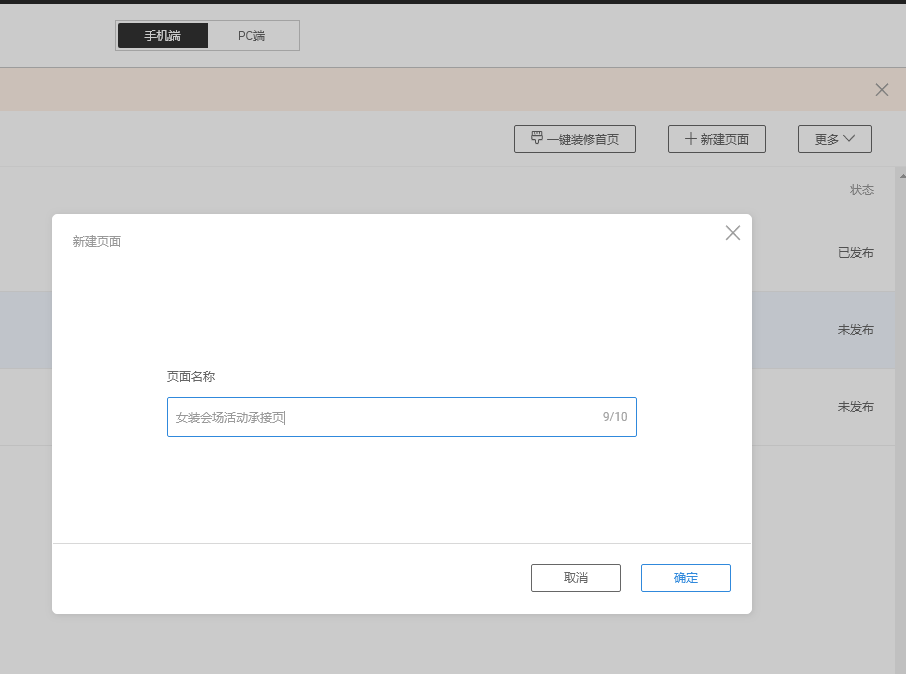Switch to the PC端 tab
The height and width of the screenshot is (674, 906).
[x=252, y=36]
